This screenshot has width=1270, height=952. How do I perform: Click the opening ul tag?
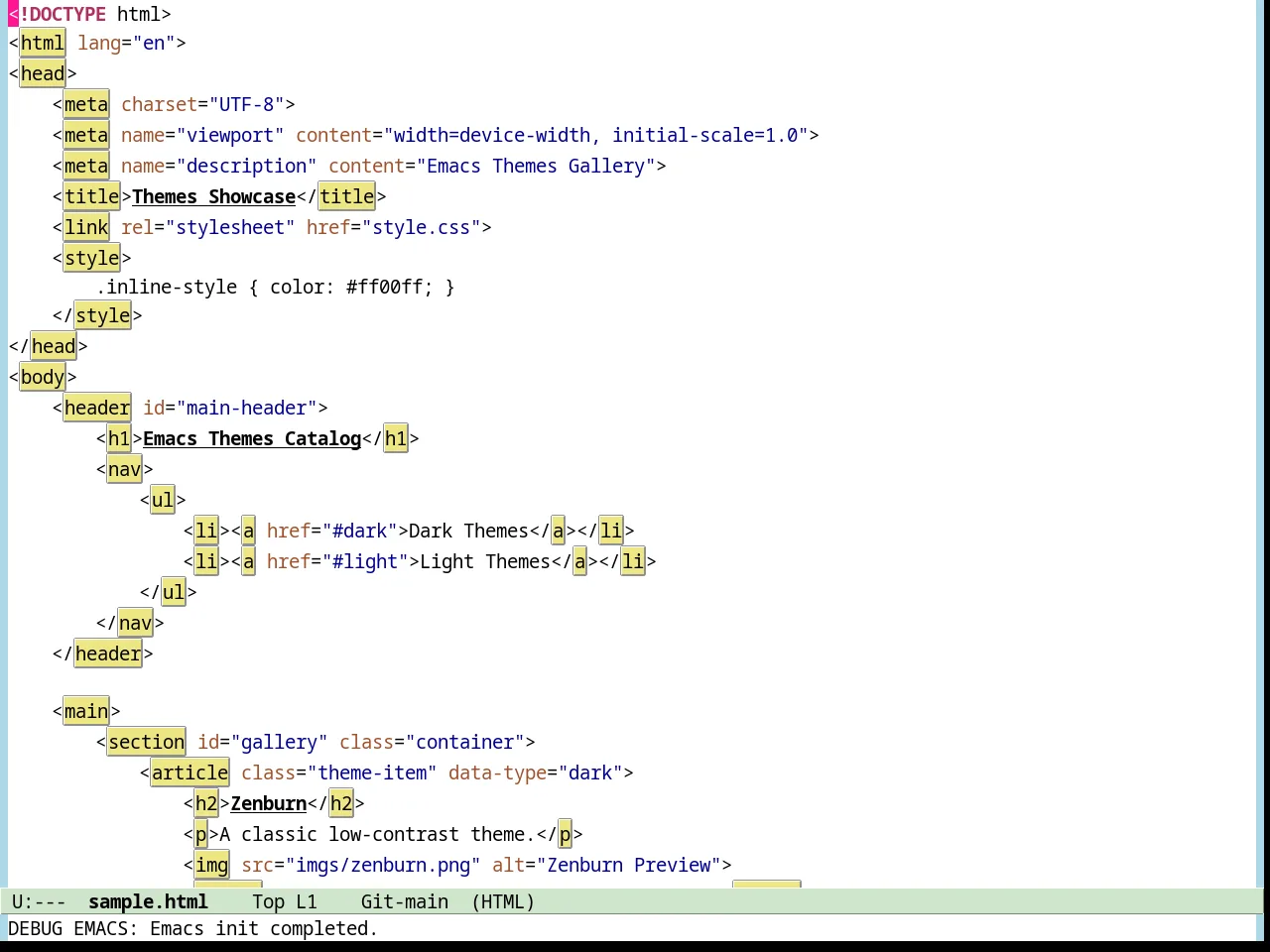(163, 500)
